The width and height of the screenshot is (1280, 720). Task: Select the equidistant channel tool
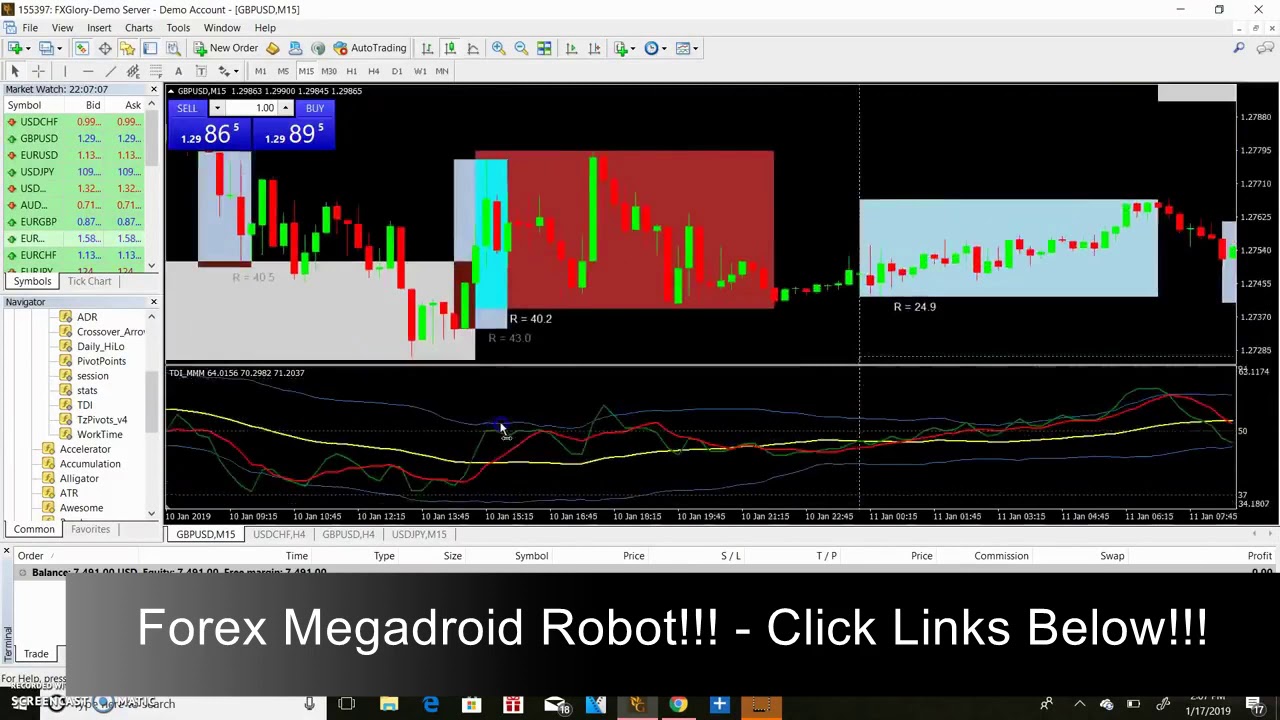point(133,71)
